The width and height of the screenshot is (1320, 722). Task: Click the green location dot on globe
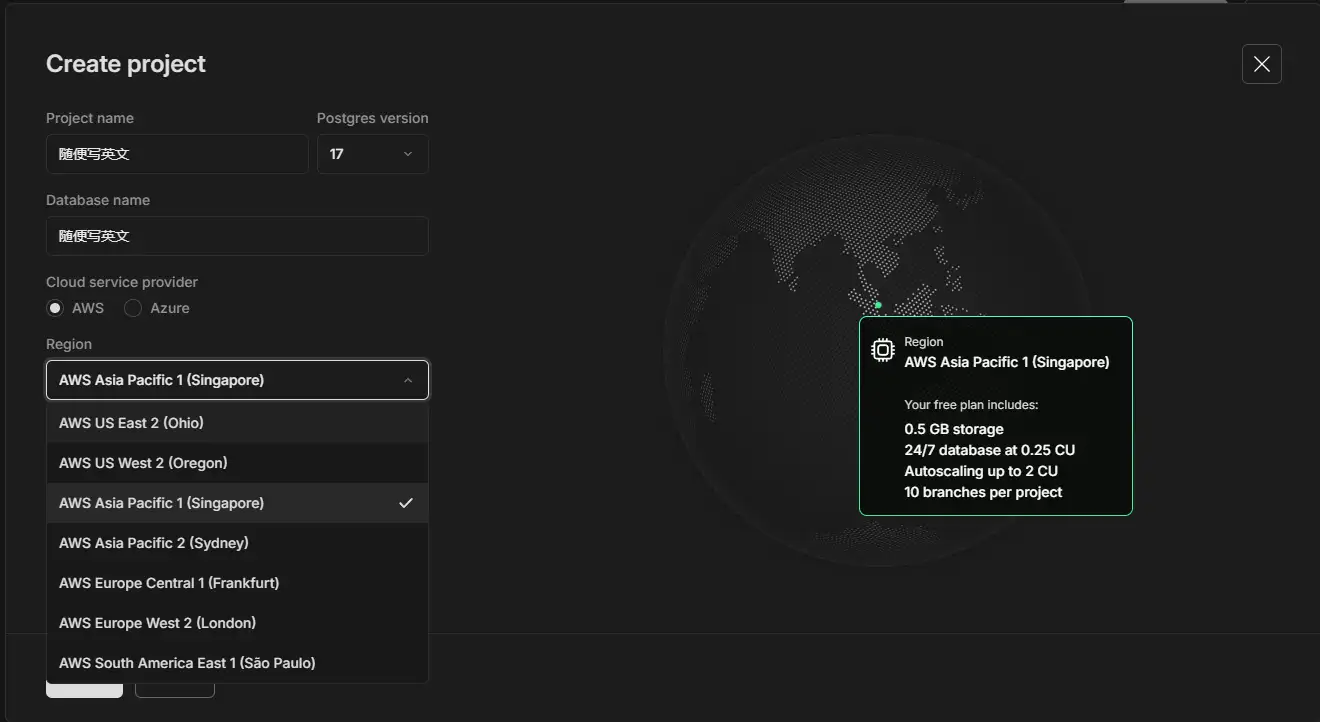pos(878,305)
